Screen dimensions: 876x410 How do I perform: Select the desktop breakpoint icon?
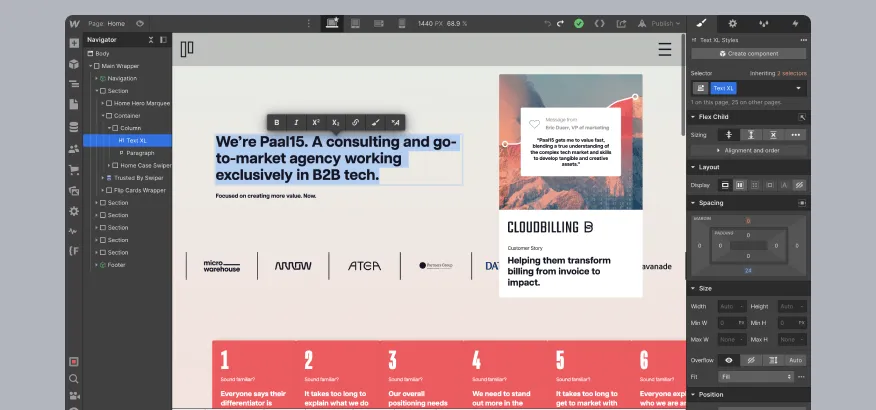[332, 23]
